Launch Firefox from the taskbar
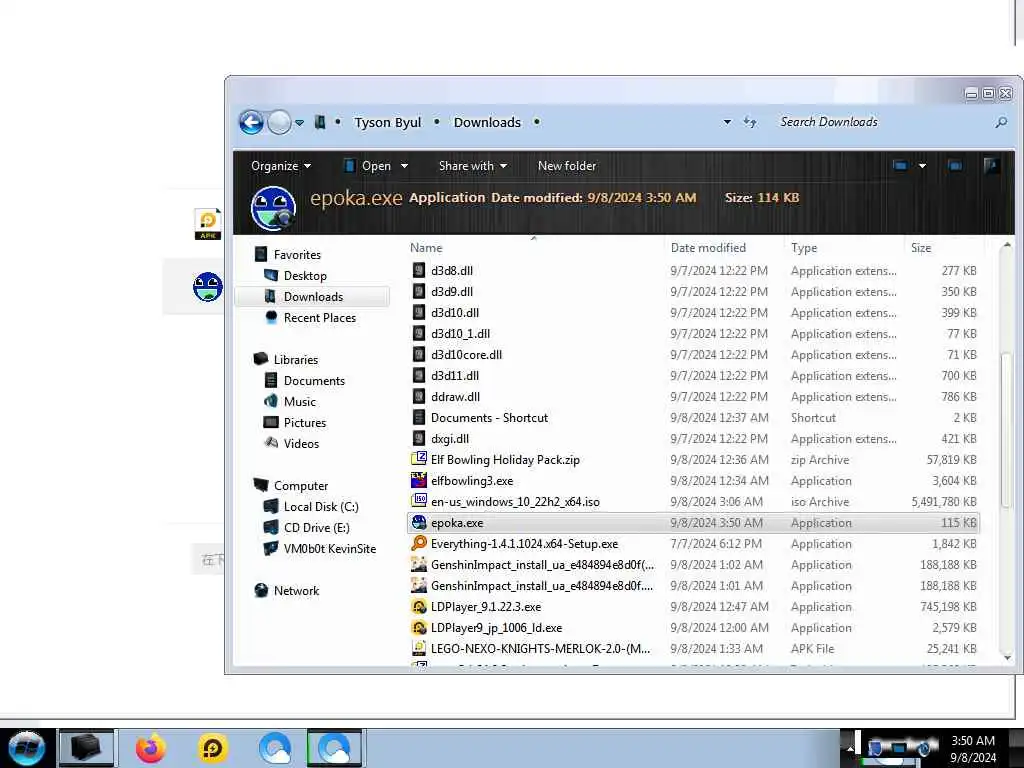This screenshot has height=768, width=1024. (151, 748)
